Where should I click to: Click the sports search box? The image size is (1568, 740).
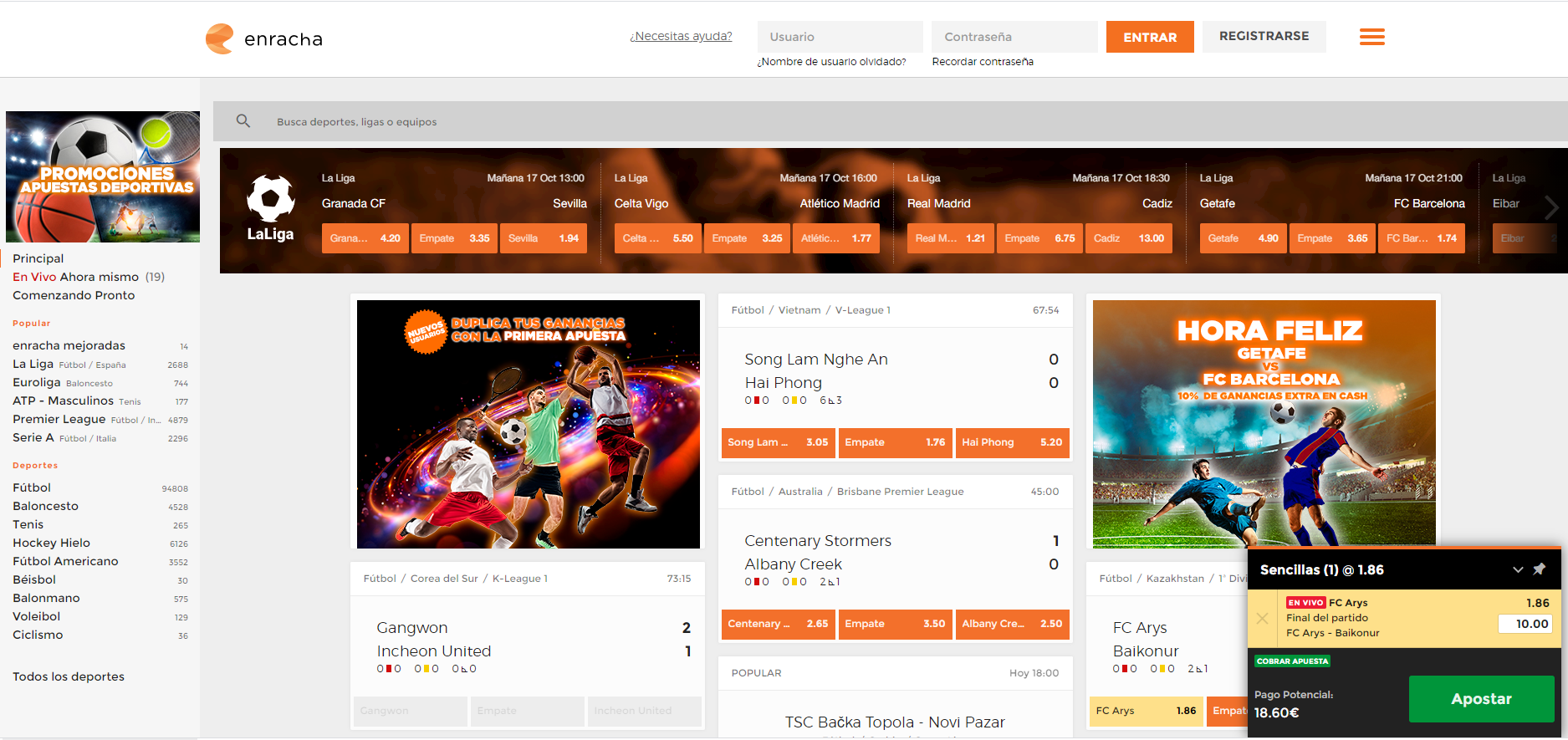click(891, 121)
